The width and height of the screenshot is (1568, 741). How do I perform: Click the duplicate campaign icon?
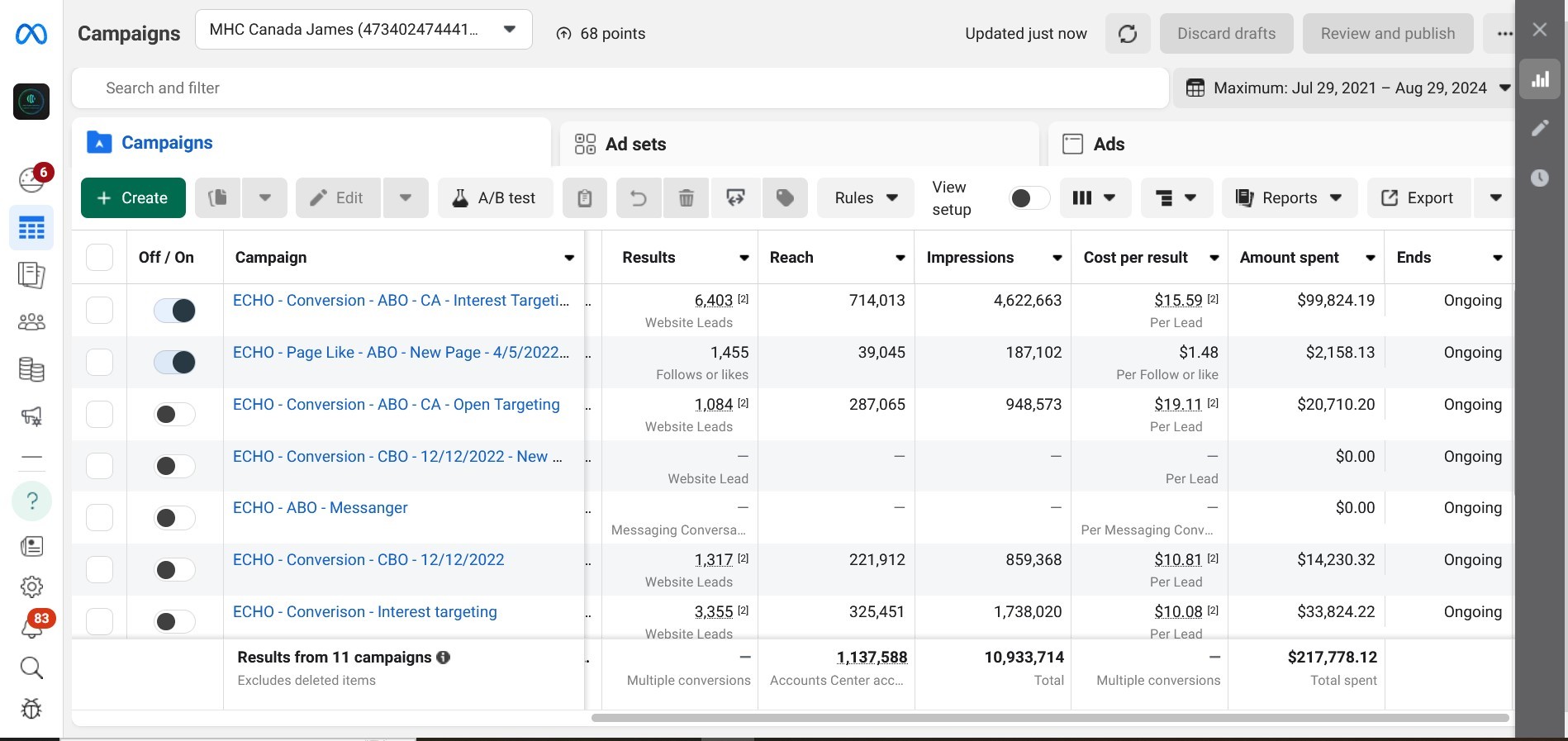coord(218,198)
